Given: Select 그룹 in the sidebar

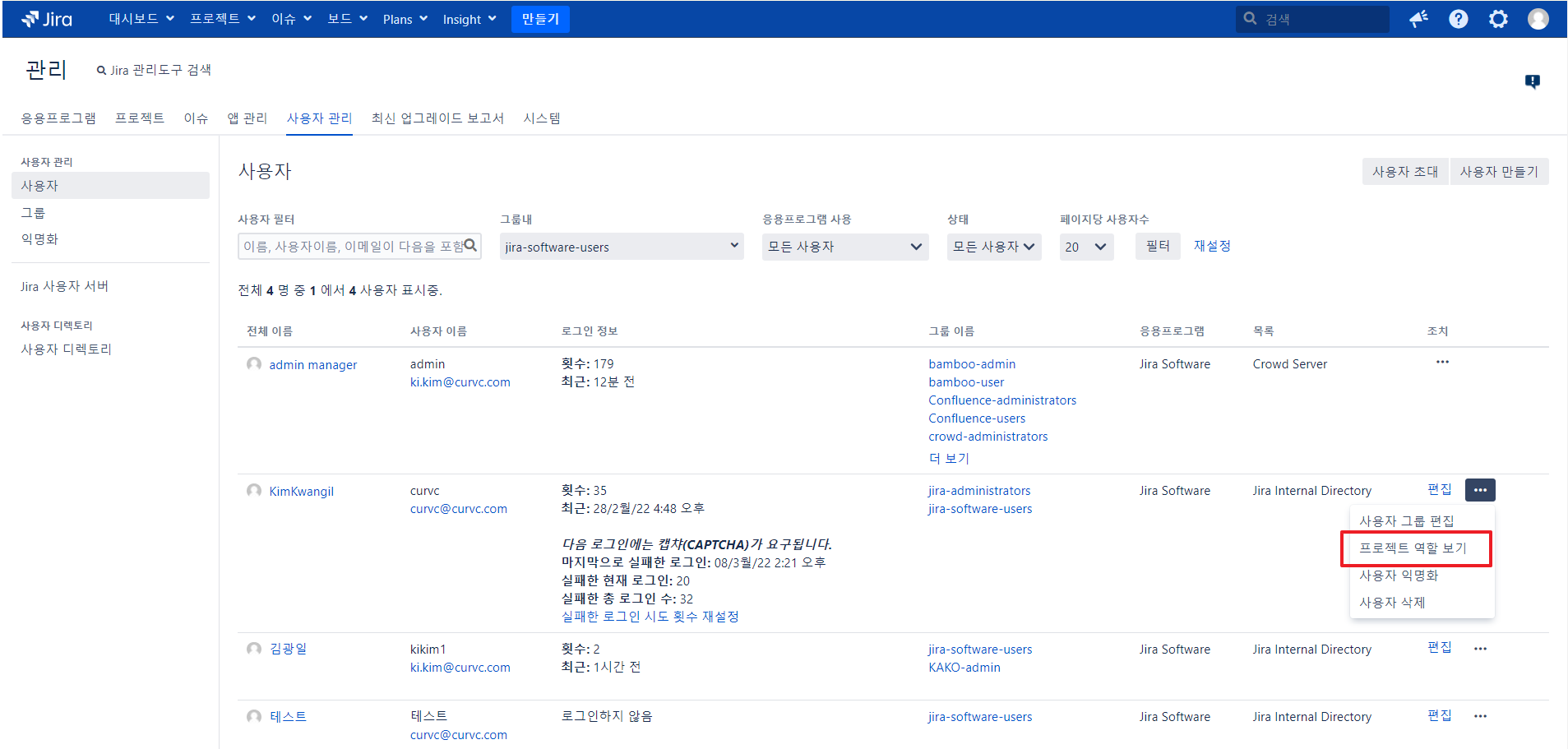Looking at the screenshot, I should tap(33, 213).
